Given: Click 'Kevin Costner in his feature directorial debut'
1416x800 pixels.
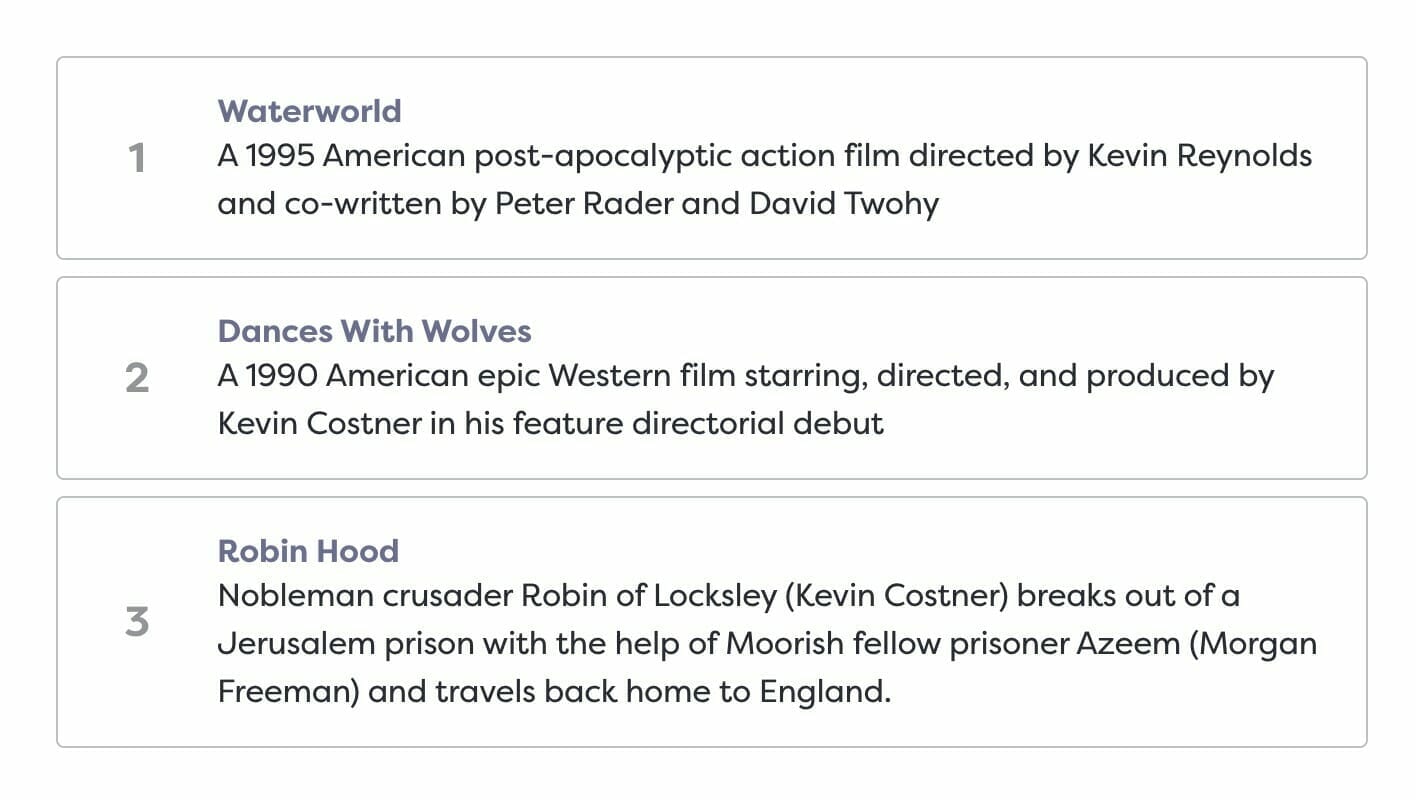Looking at the screenshot, I should [551, 424].
